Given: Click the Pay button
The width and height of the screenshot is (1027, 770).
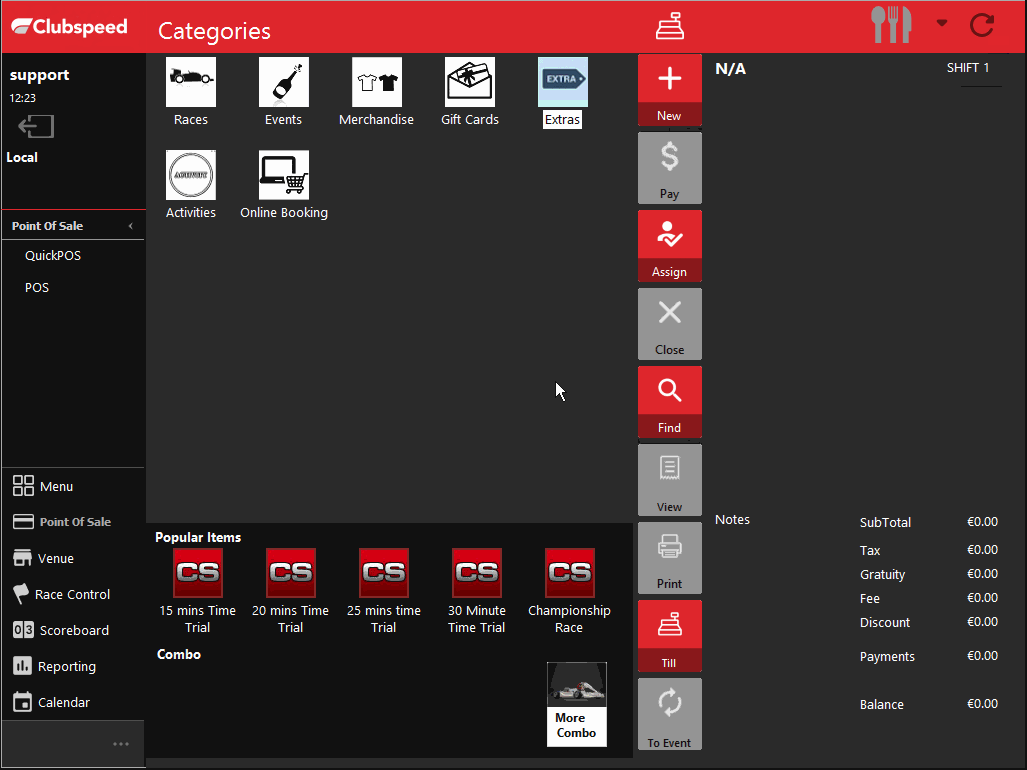Looking at the screenshot, I should pyautogui.click(x=669, y=168).
